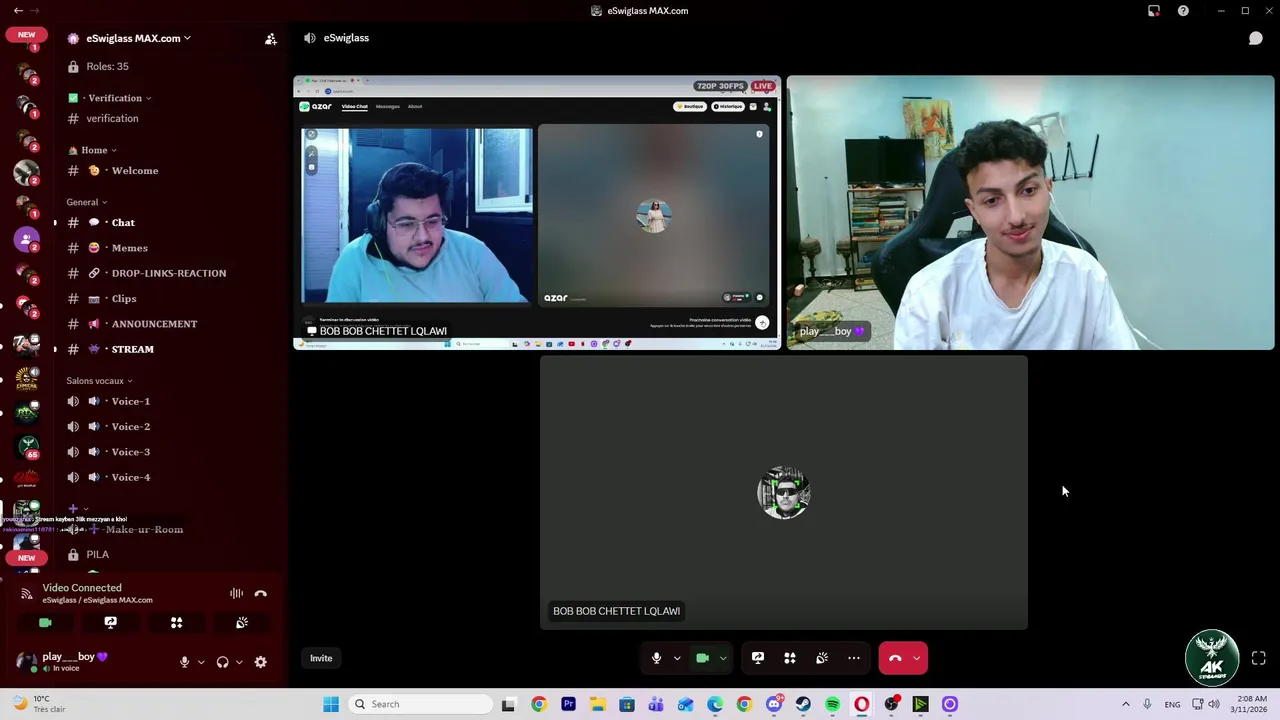Click the back arrow in the title bar
The height and width of the screenshot is (720, 1280).
pyautogui.click(x=18, y=11)
